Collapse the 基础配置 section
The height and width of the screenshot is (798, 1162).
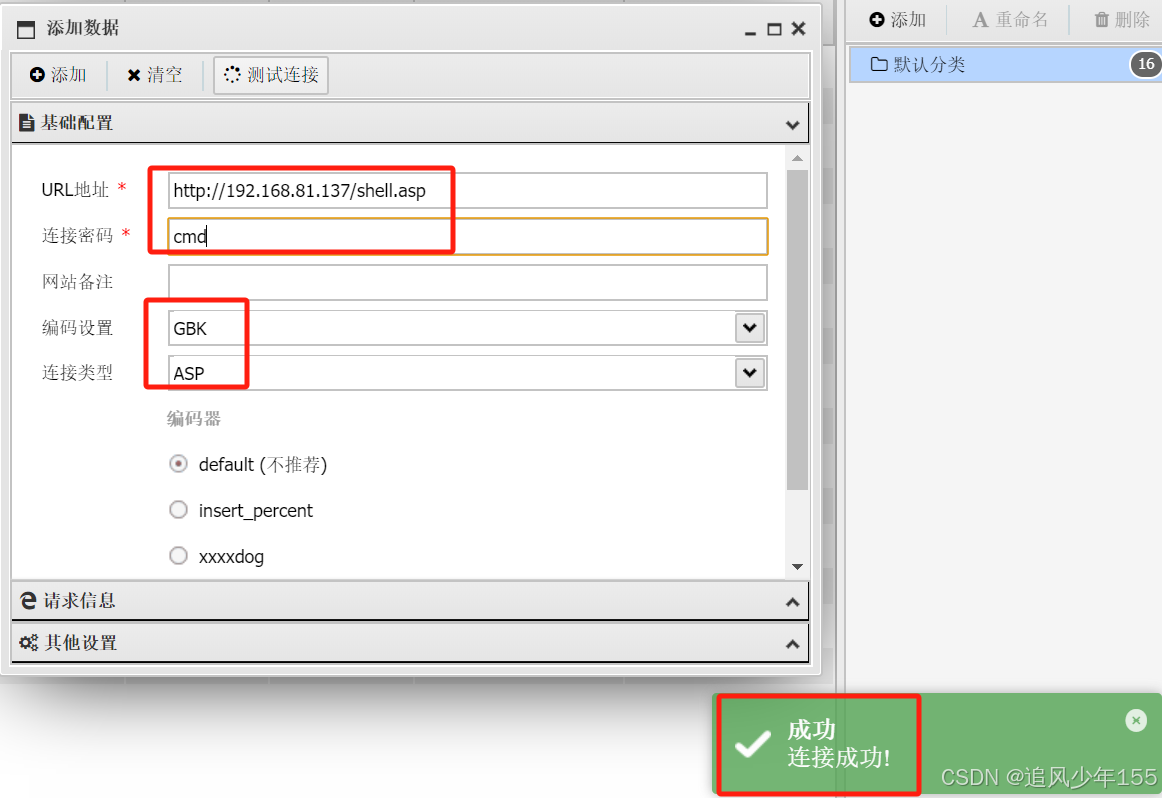792,124
